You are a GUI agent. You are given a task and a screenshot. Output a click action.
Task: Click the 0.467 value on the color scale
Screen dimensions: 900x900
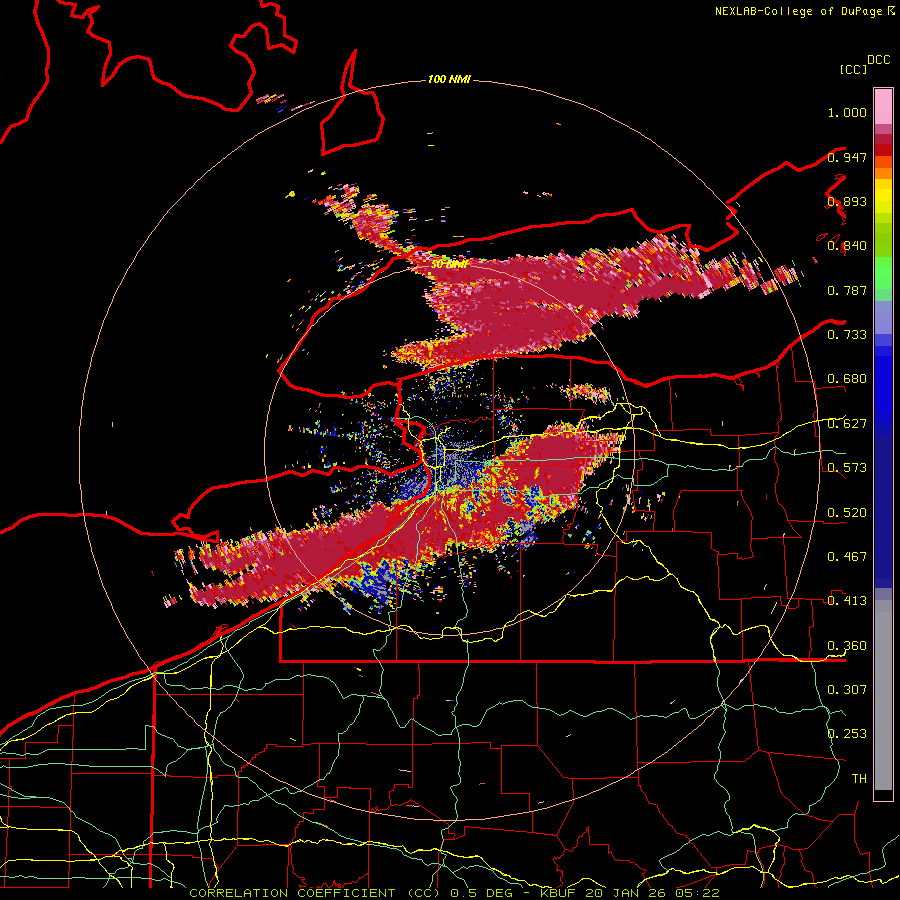point(847,556)
